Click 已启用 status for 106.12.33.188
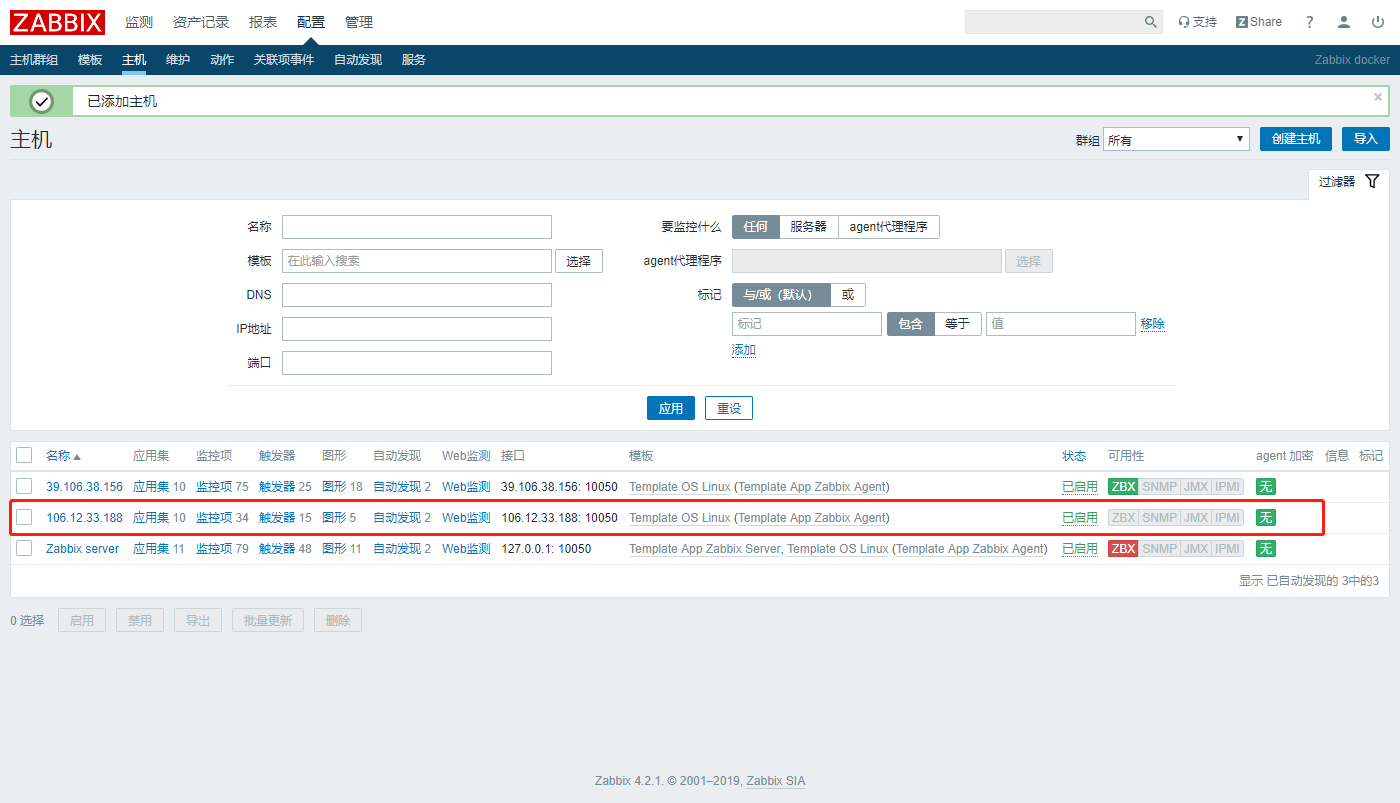The image size is (1400, 803). 1080,518
